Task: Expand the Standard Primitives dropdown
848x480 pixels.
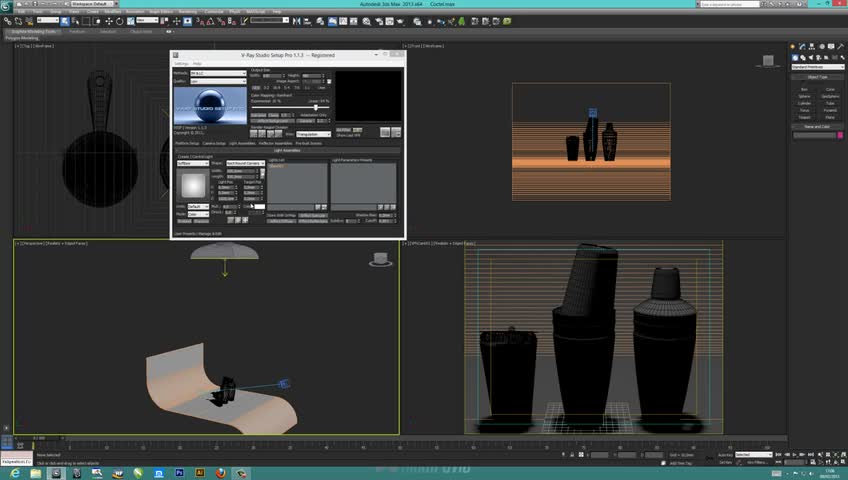Action: coord(817,67)
